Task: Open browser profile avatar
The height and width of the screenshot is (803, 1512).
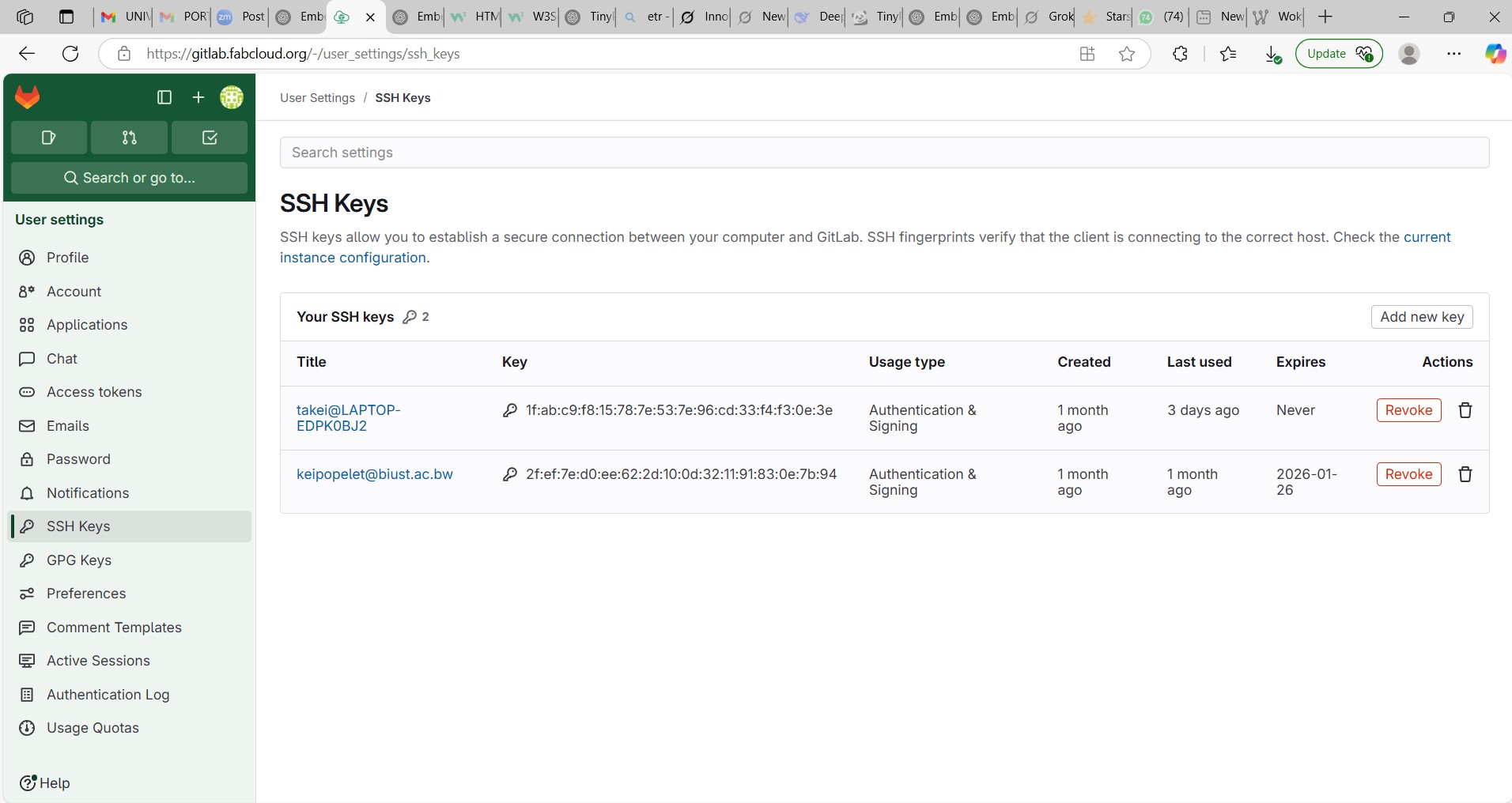Action: pos(1409,54)
